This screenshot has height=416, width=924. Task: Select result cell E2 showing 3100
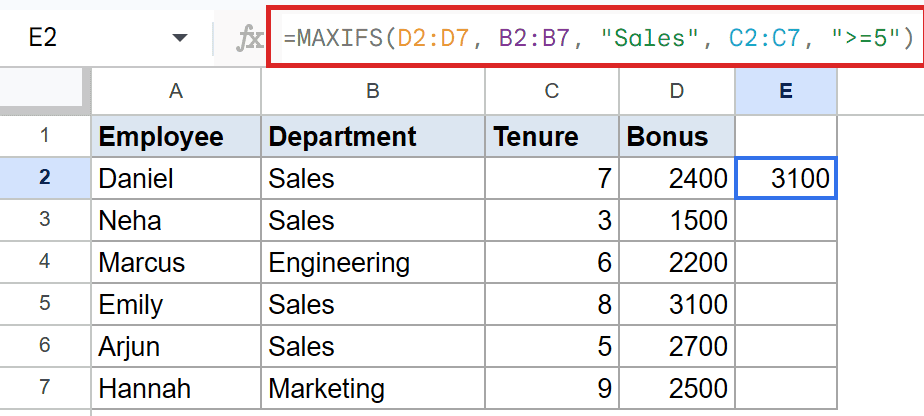(786, 178)
